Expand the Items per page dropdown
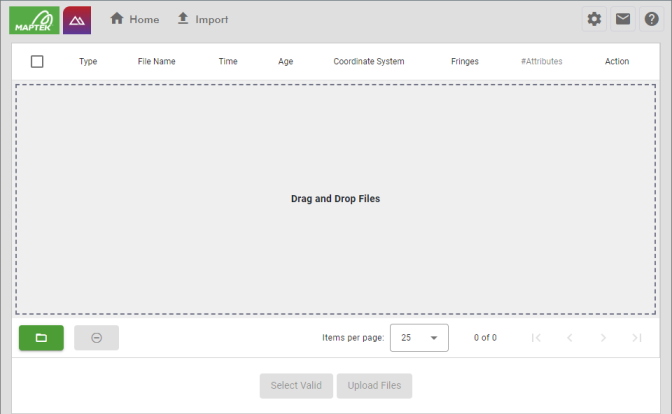The height and width of the screenshot is (414, 672). (419, 338)
